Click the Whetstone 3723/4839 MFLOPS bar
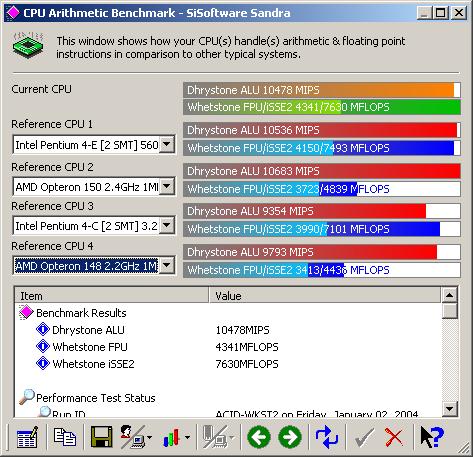The image size is (473, 457). 322,189
